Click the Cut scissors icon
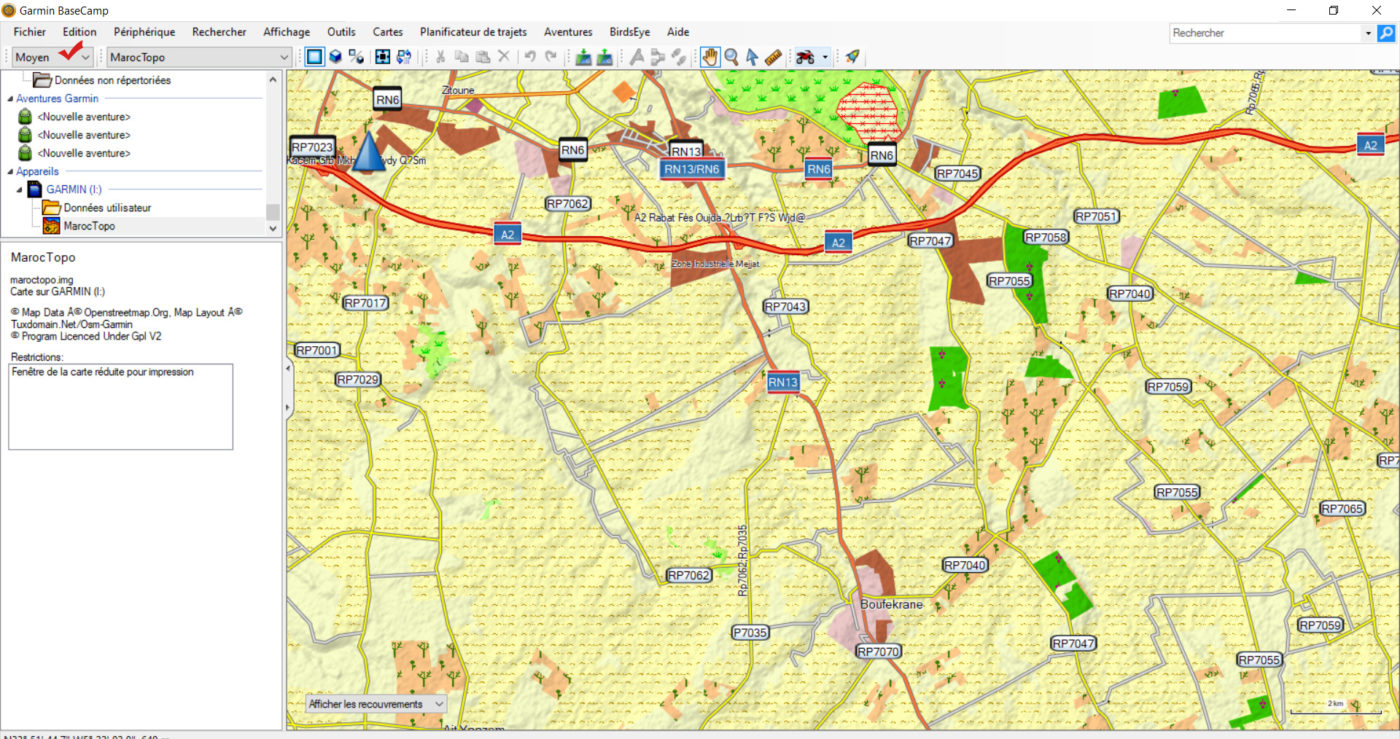The height and width of the screenshot is (739, 1400). (x=440, y=57)
